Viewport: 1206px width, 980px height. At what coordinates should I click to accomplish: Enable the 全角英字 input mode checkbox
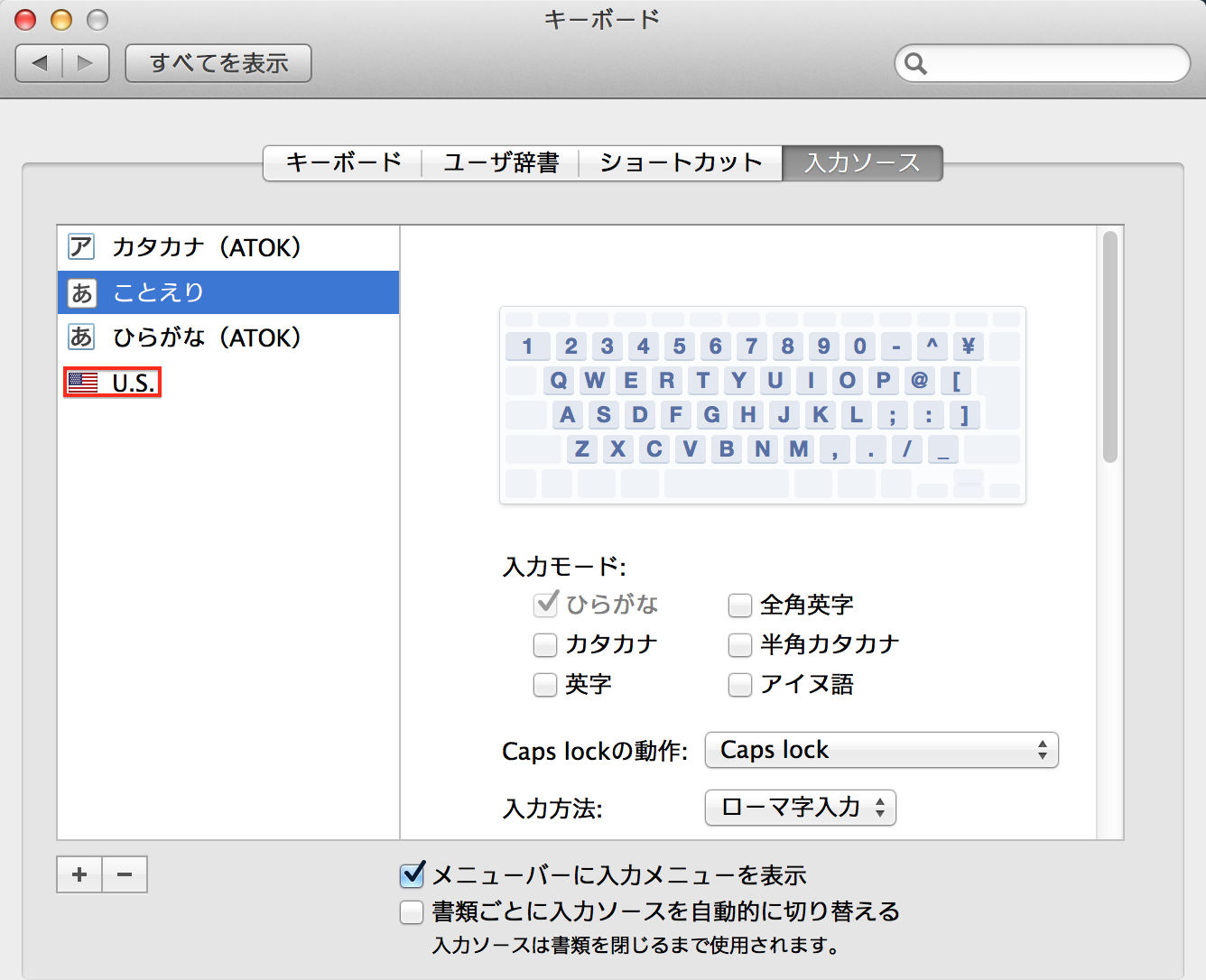tap(740, 606)
